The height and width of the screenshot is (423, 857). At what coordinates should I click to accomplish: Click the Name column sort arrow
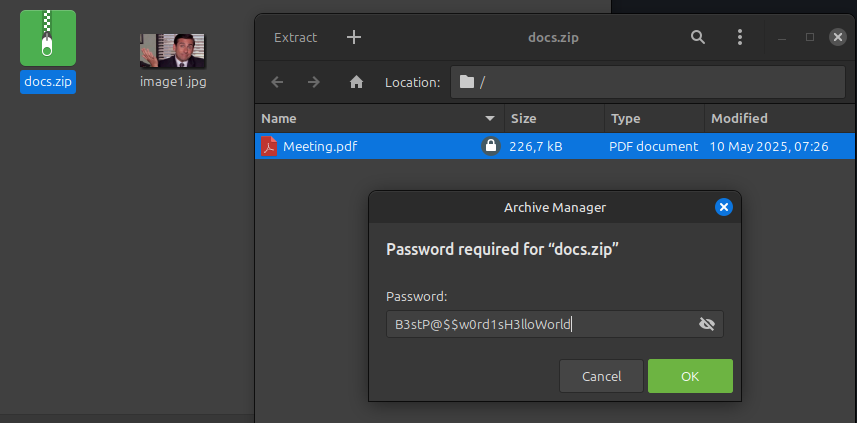click(x=490, y=118)
